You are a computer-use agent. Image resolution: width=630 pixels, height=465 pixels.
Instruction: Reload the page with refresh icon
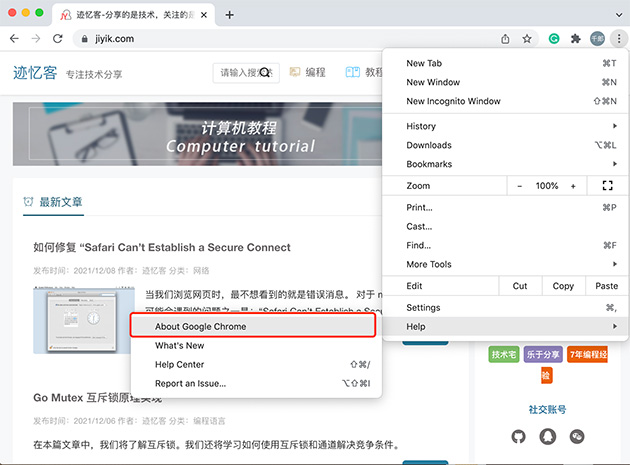[58, 39]
